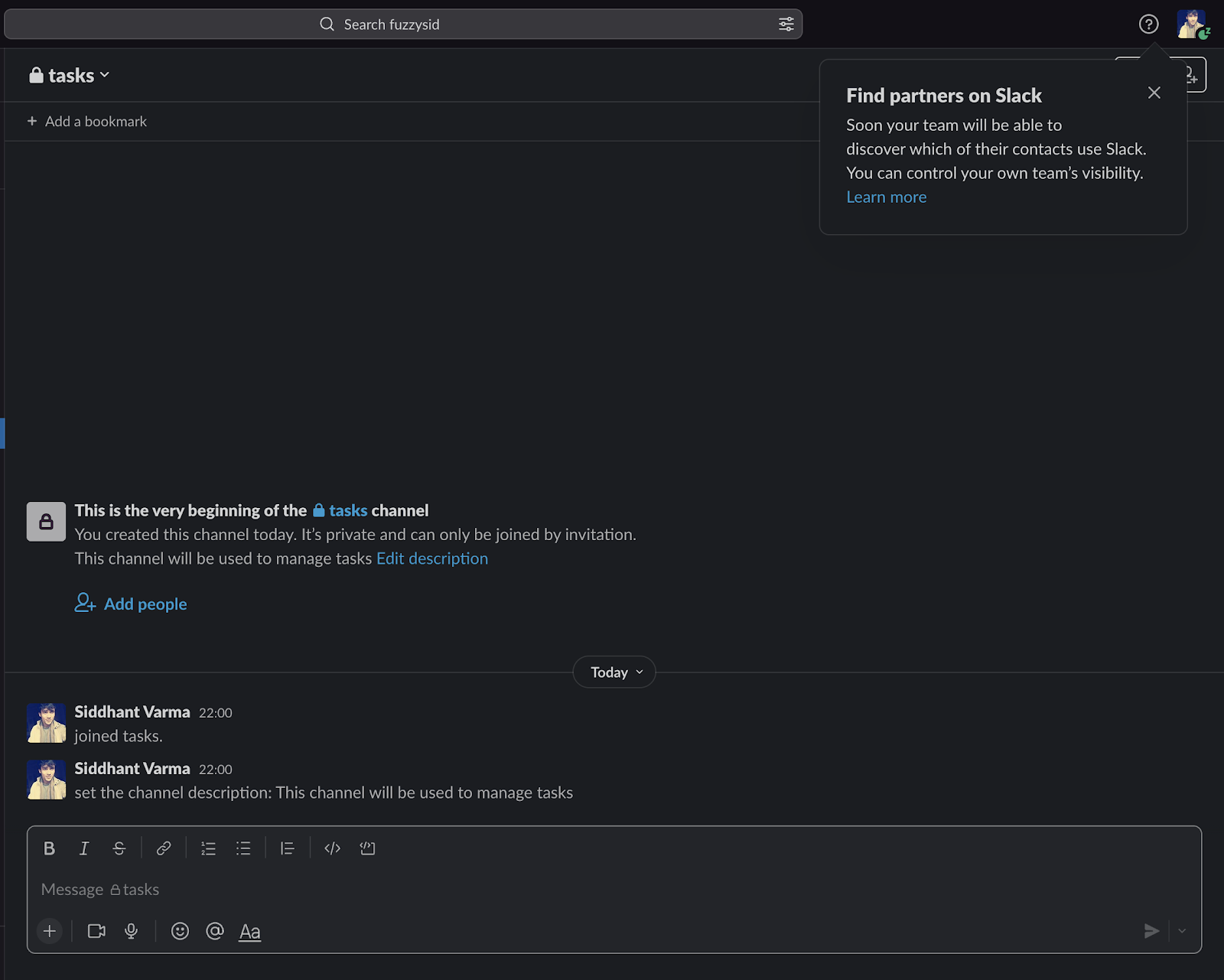Screen dimensions: 1224x980
Task: Record a video clip
Action: pyautogui.click(x=96, y=931)
